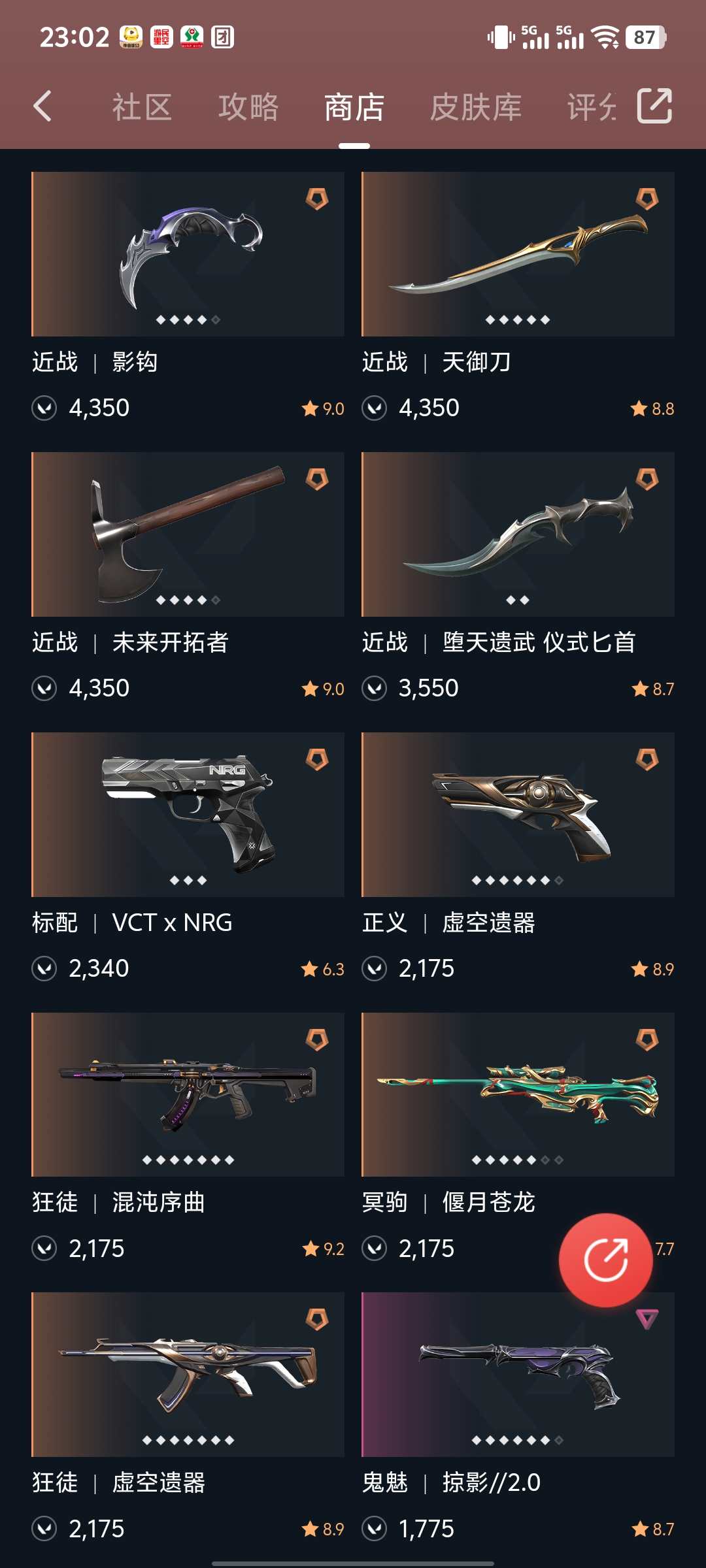Open the 天御刀 melee skin image
Image resolution: width=706 pixels, height=1568 pixels.
[x=518, y=254]
